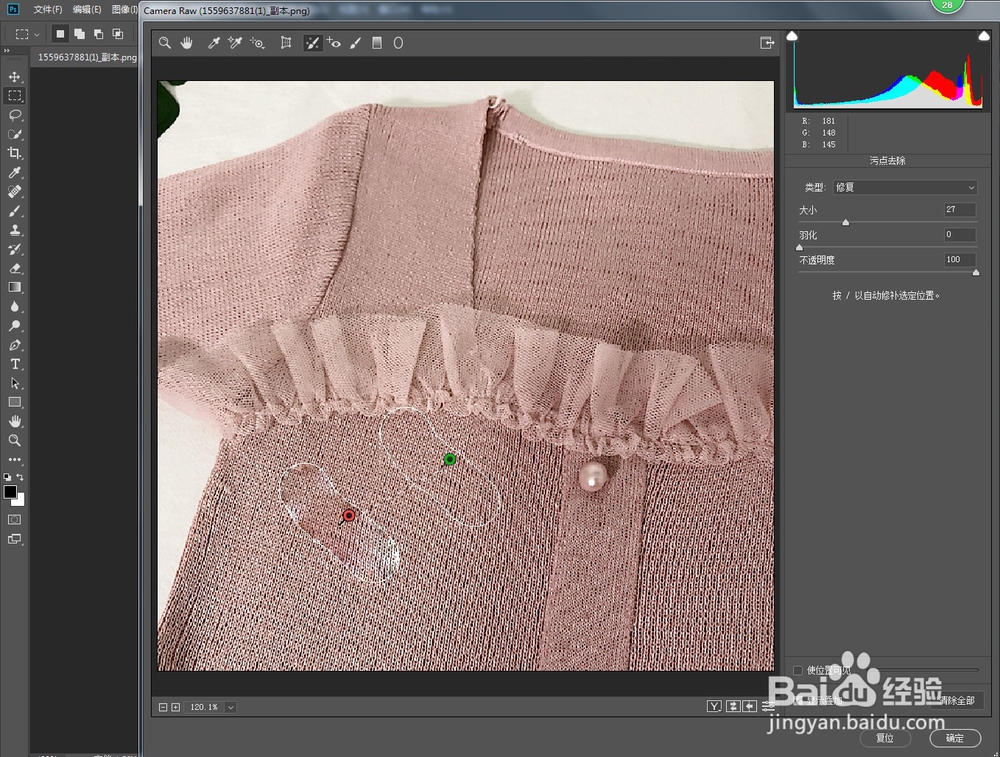Confirm with the OK button

point(955,738)
